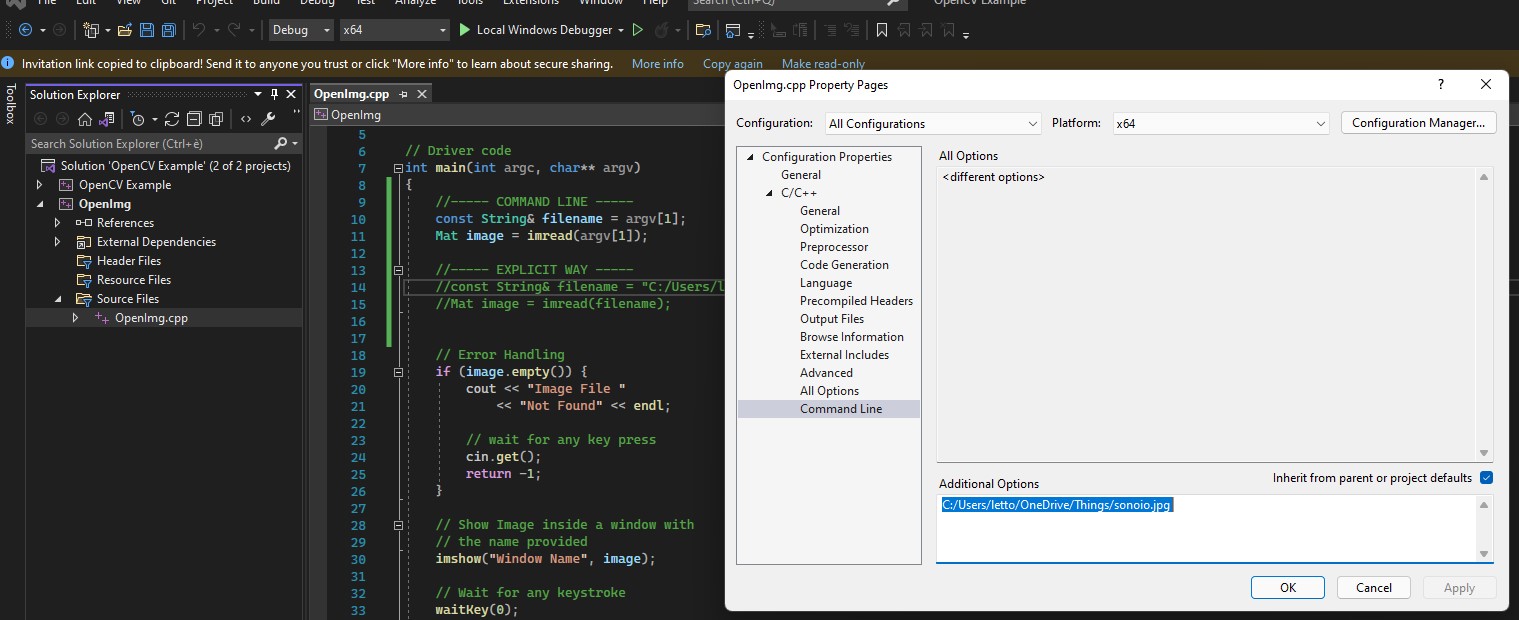Screen dimensions: 1519x620
Task: Click the help question mark in Property Pages
Action: click(x=1441, y=85)
